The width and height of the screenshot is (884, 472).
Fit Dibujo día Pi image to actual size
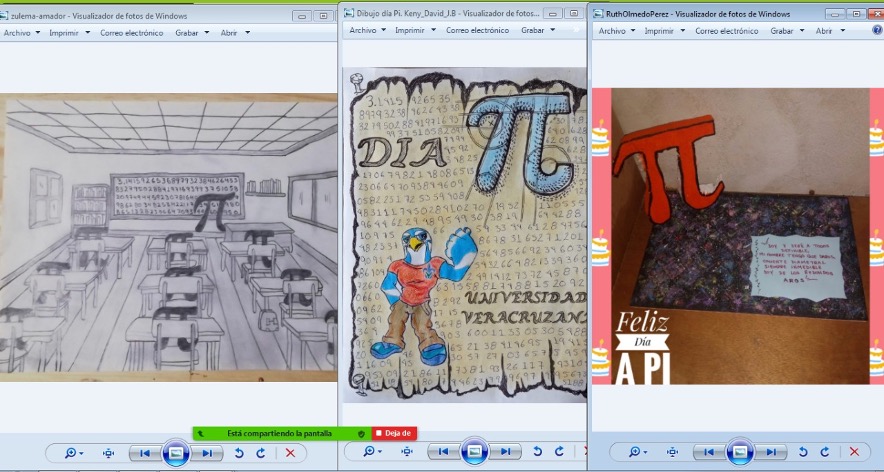[408, 453]
